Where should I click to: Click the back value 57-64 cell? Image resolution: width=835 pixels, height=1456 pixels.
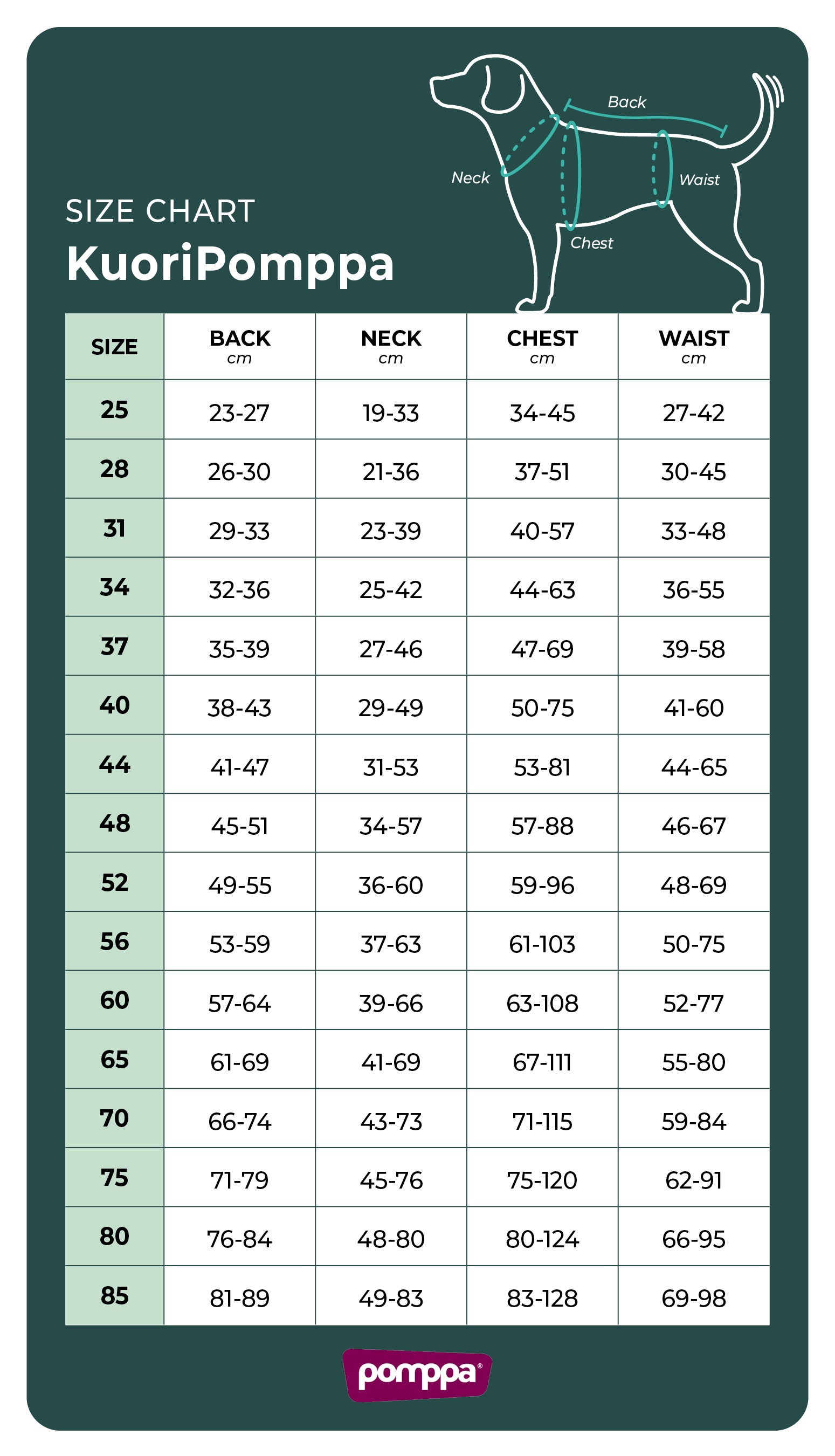coord(240,1004)
